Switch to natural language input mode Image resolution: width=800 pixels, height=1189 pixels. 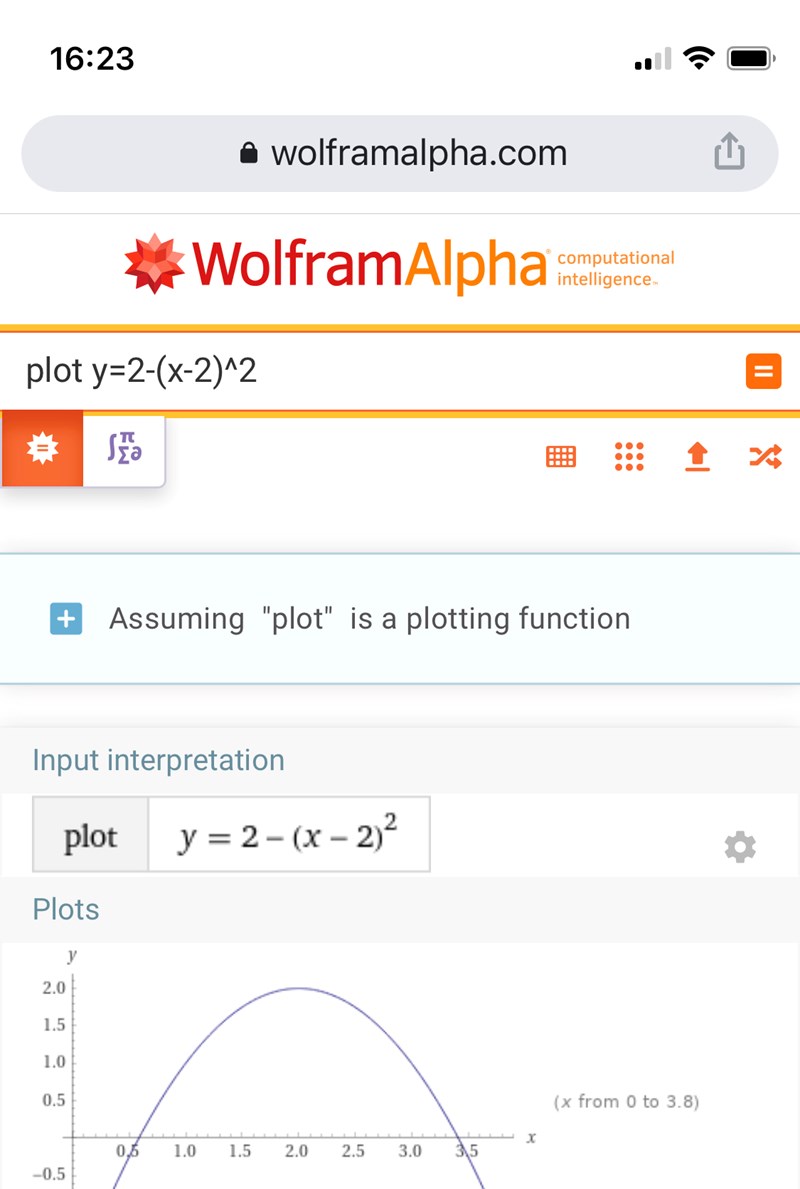click(x=42, y=451)
